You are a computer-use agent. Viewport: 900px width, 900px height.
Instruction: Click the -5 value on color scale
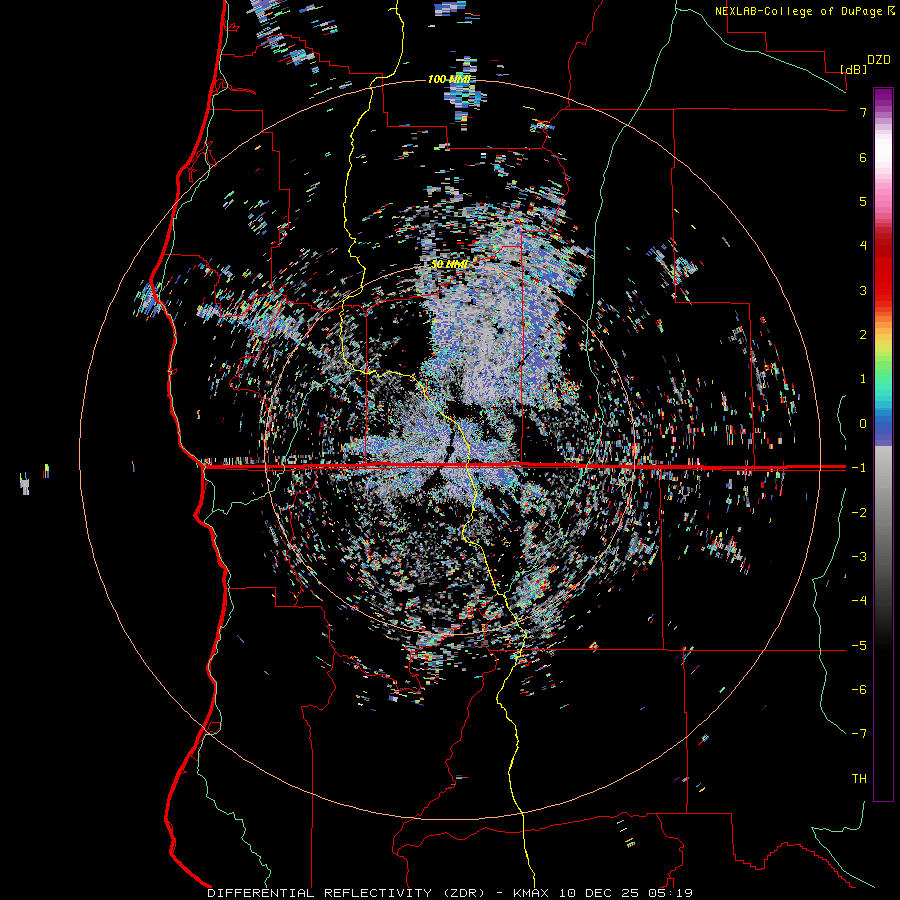[859, 646]
